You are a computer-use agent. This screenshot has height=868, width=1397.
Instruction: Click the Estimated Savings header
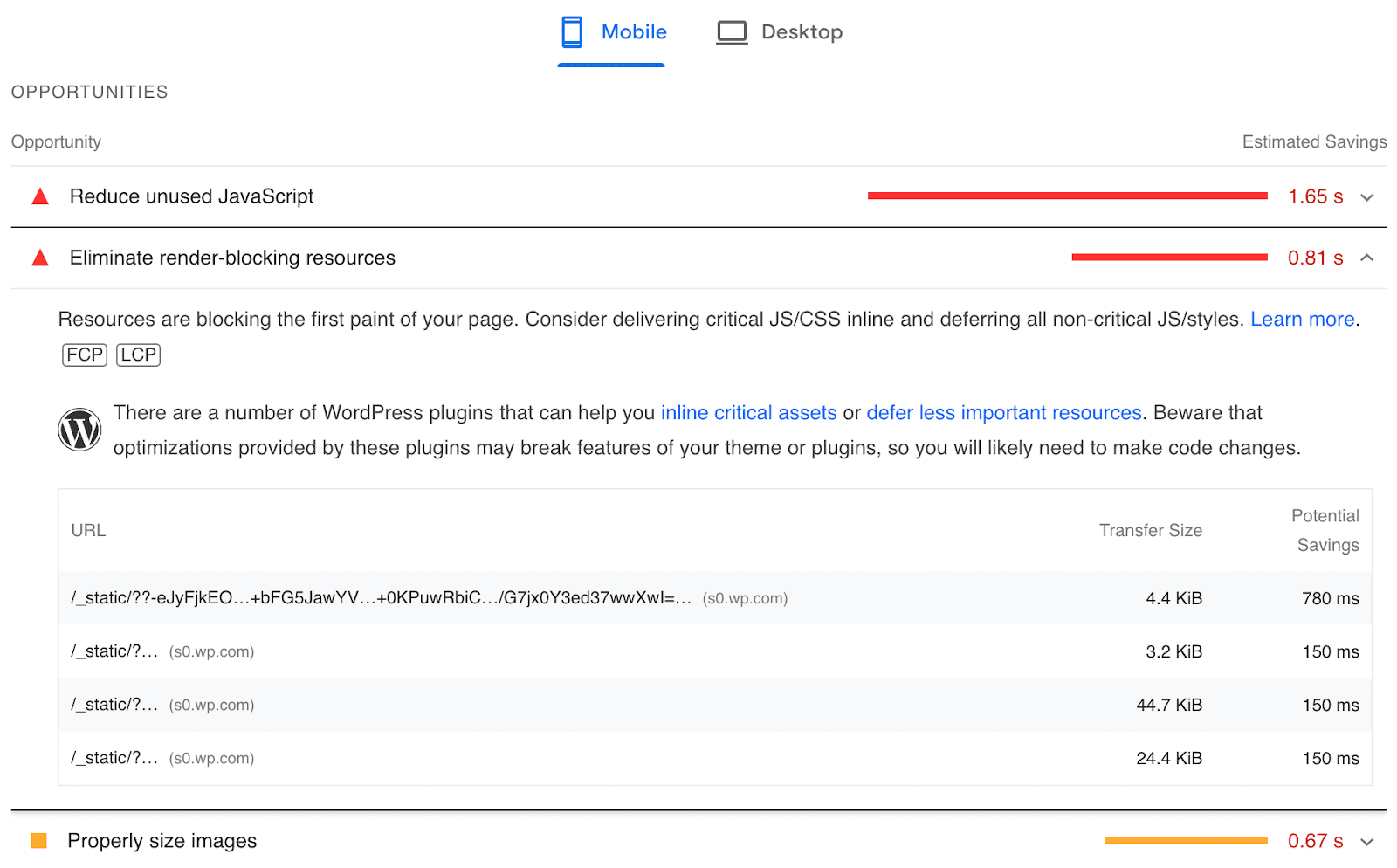pyautogui.click(x=1314, y=141)
